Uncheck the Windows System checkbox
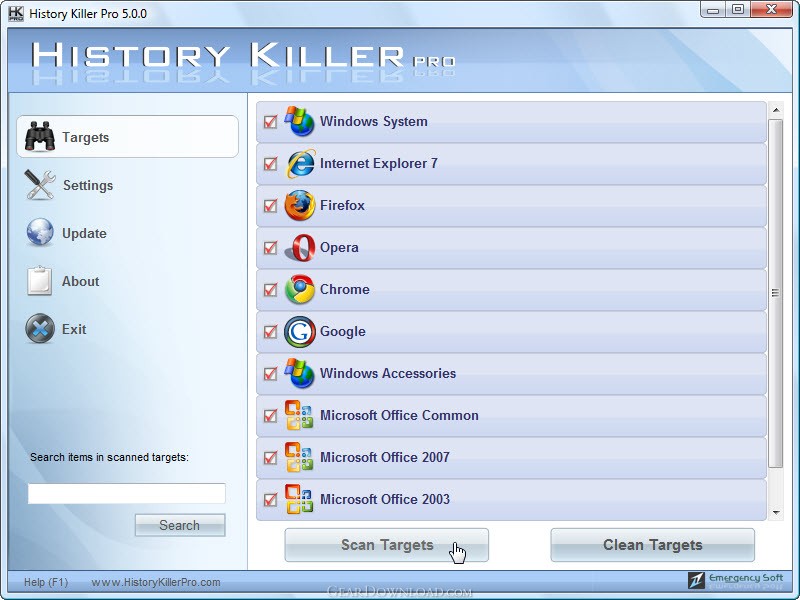Screen dimensions: 800x600 point(270,122)
